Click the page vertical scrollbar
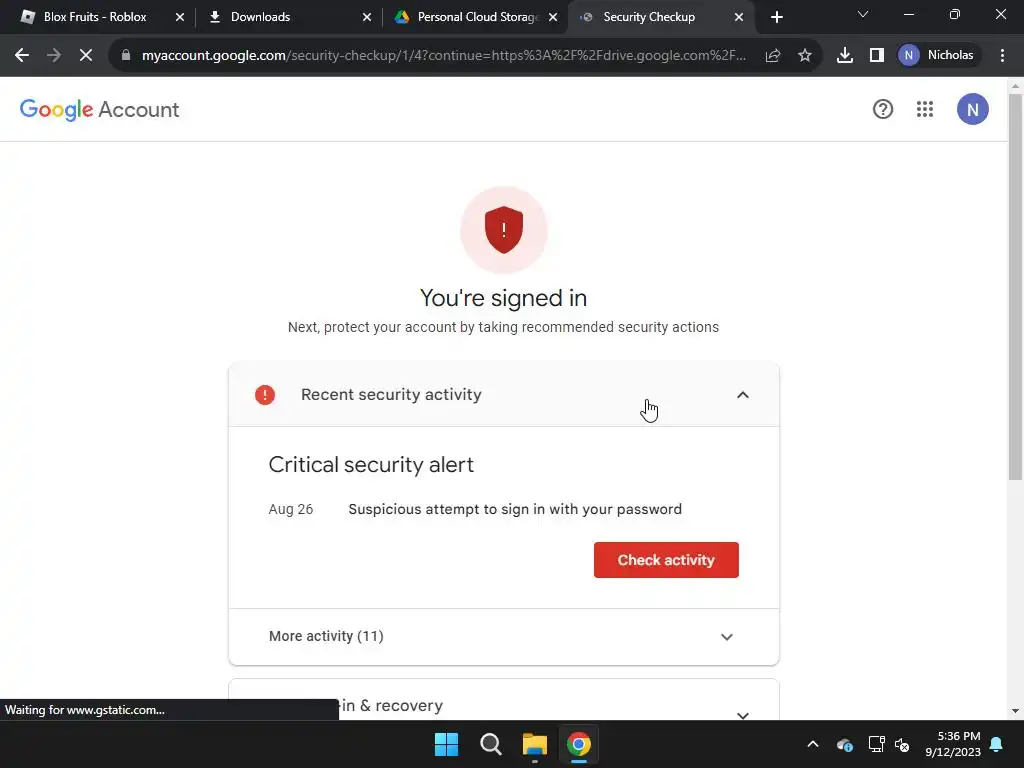Viewport: 1024px width, 768px height. coord(1014,287)
